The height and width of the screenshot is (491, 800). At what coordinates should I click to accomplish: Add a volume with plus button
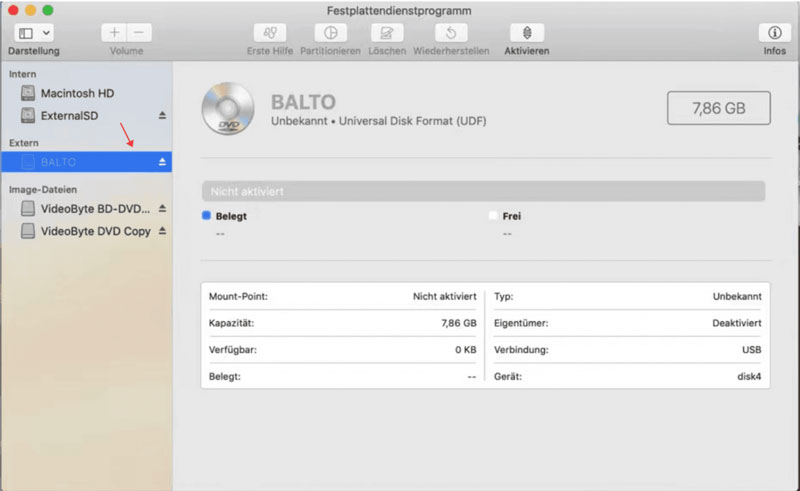114,33
